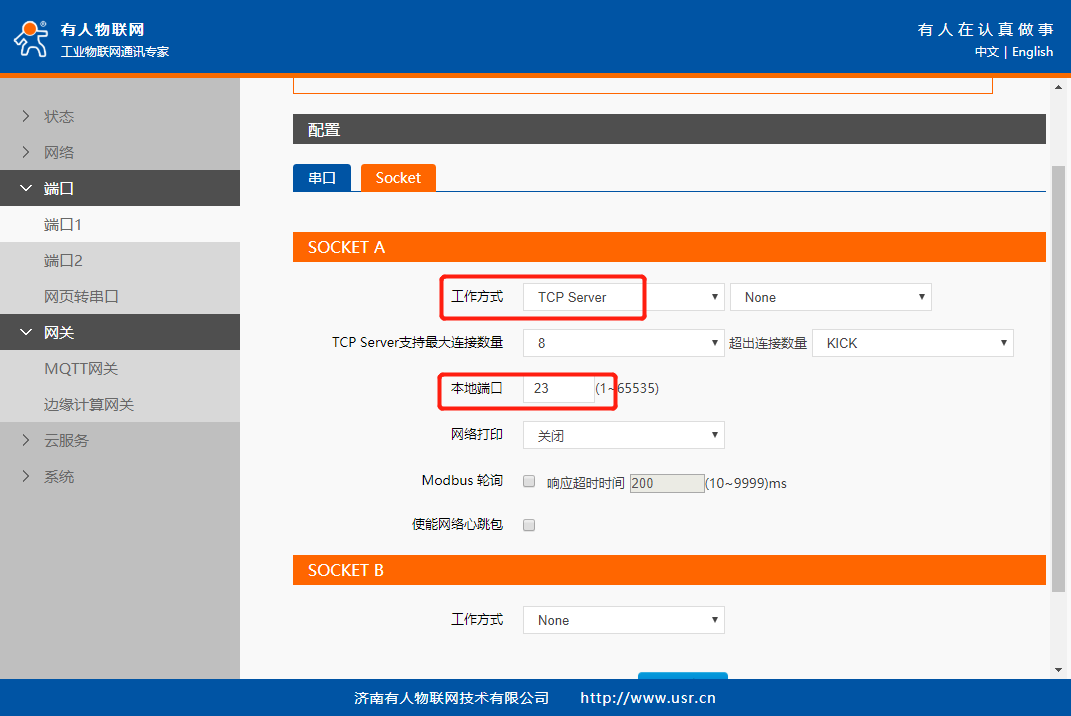Viewport: 1071px width, 716px height.
Task: Enable the Modbus 轮询 checkbox
Action: pyautogui.click(x=529, y=482)
